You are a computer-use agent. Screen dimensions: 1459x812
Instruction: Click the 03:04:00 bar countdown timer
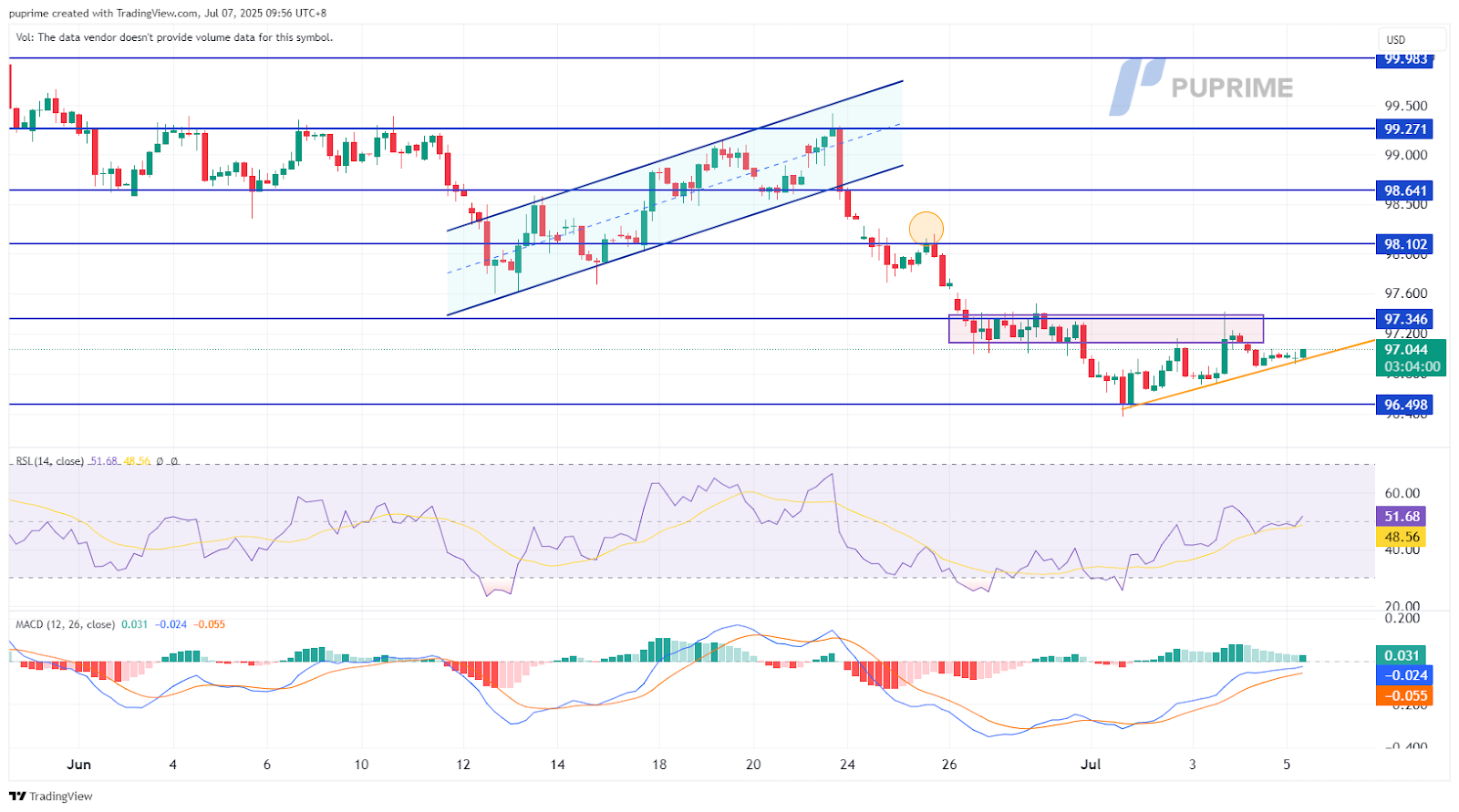pyautogui.click(x=1412, y=366)
